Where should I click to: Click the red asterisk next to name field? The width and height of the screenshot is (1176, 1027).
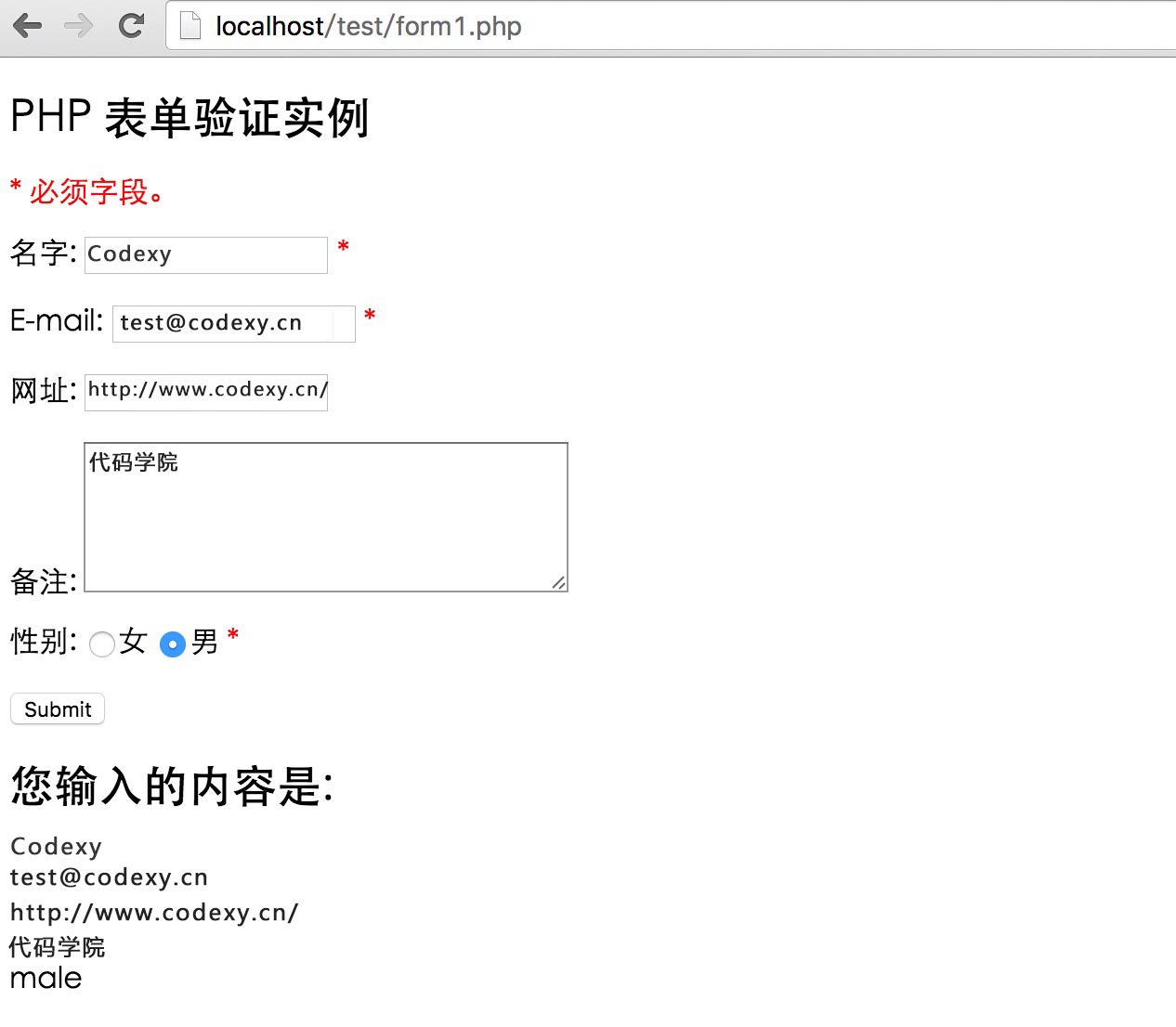pos(344,247)
